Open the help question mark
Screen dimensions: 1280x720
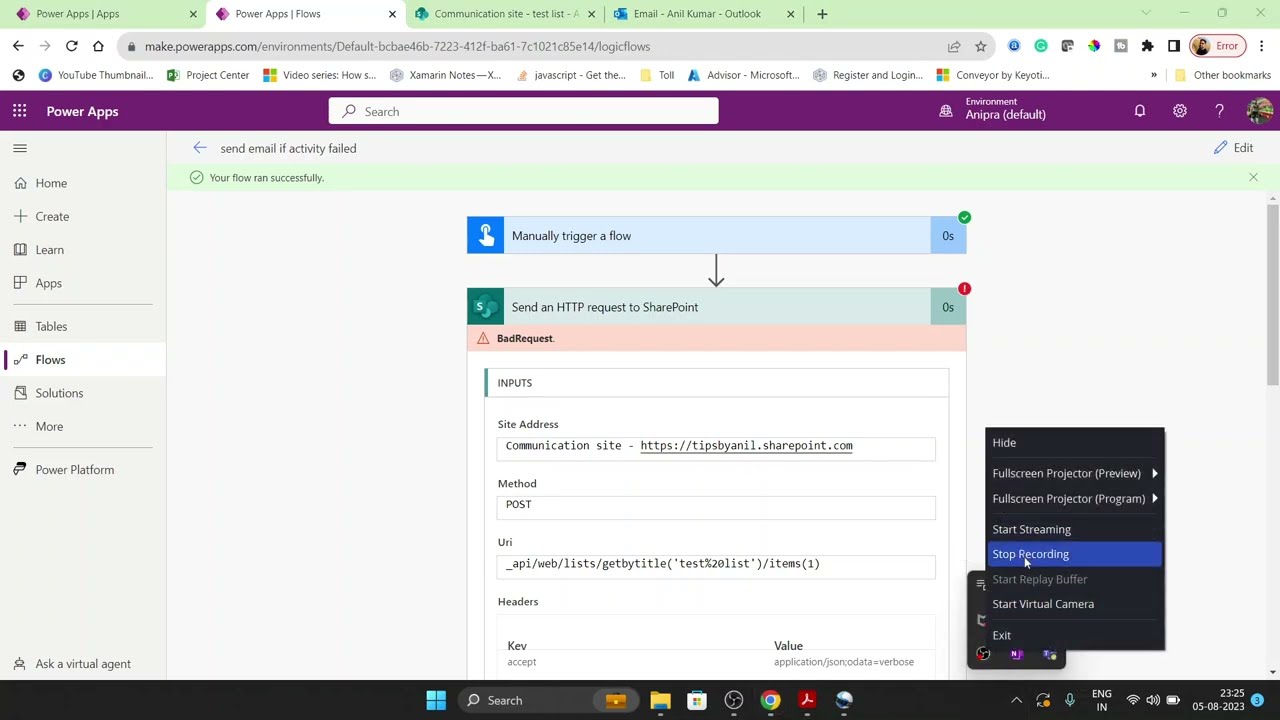[x=1219, y=111]
